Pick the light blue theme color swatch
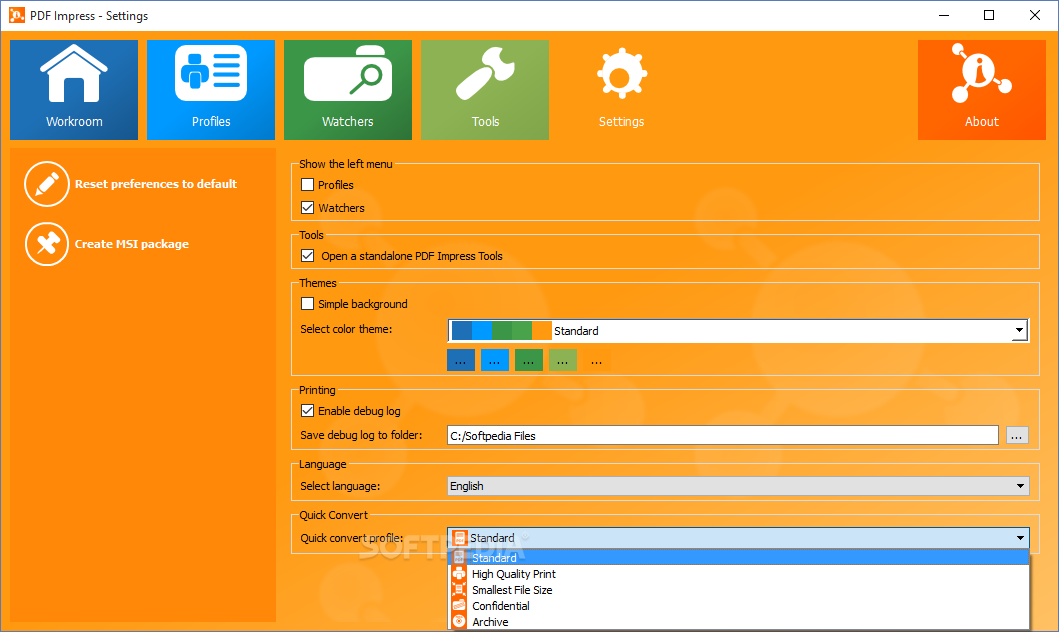This screenshot has width=1059, height=632. tap(494, 361)
